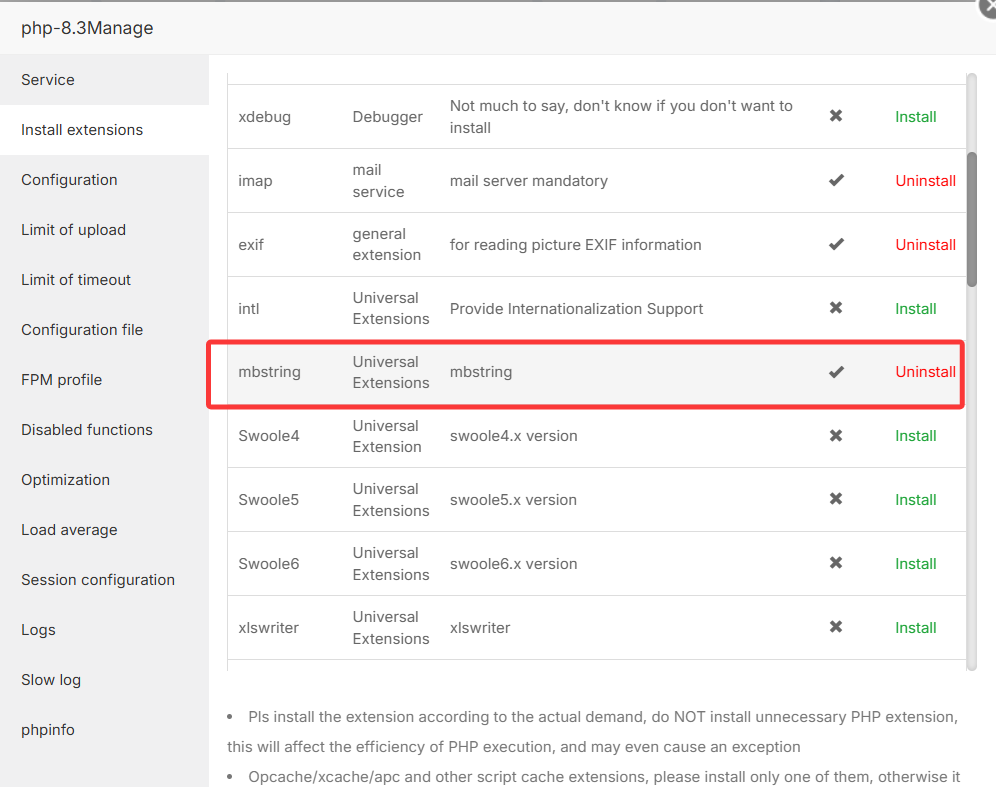
Task: Click the exif installed checkmark icon
Action: [836, 244]
